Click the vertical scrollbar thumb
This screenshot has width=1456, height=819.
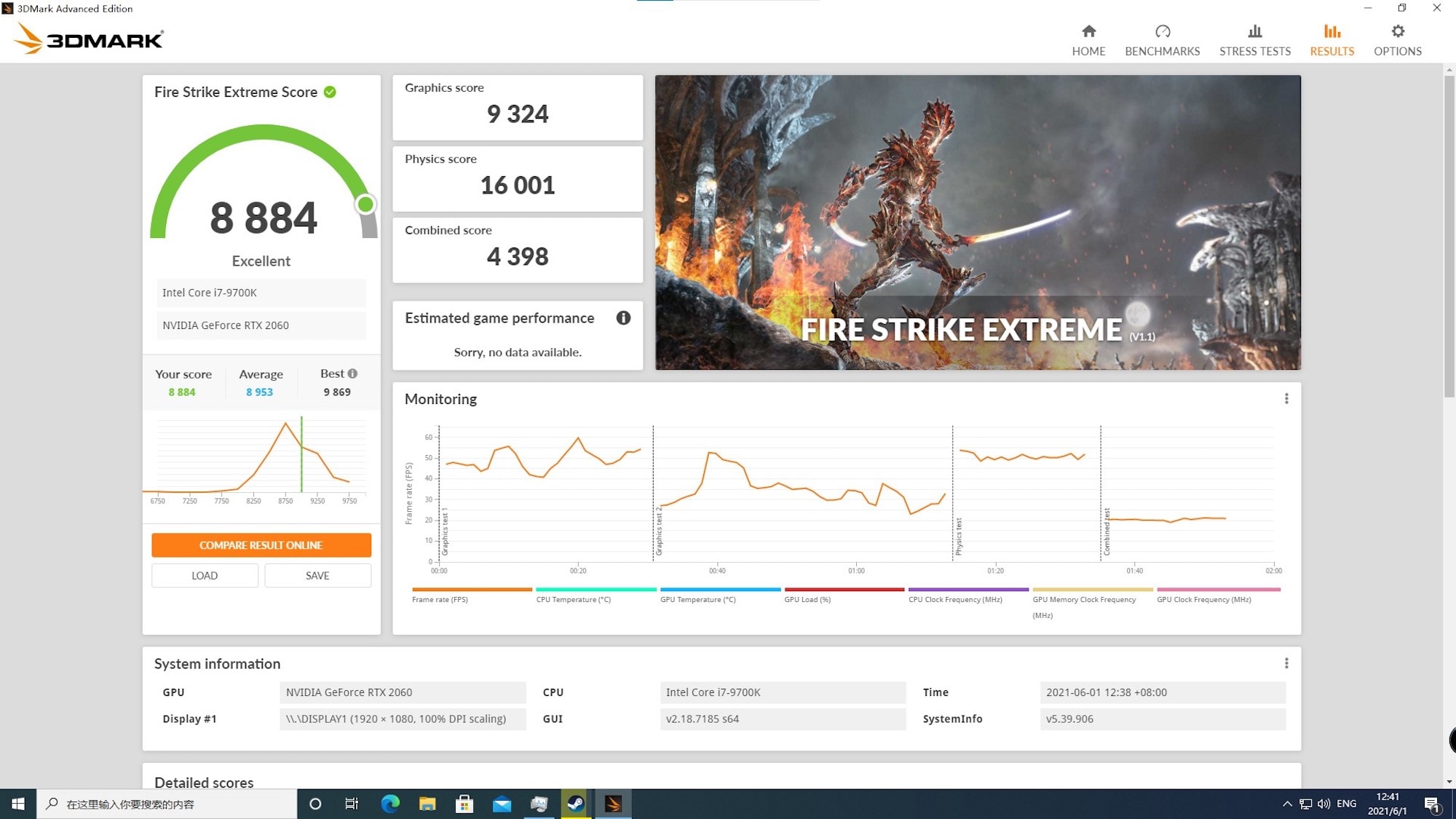[x=1449, y=237]
